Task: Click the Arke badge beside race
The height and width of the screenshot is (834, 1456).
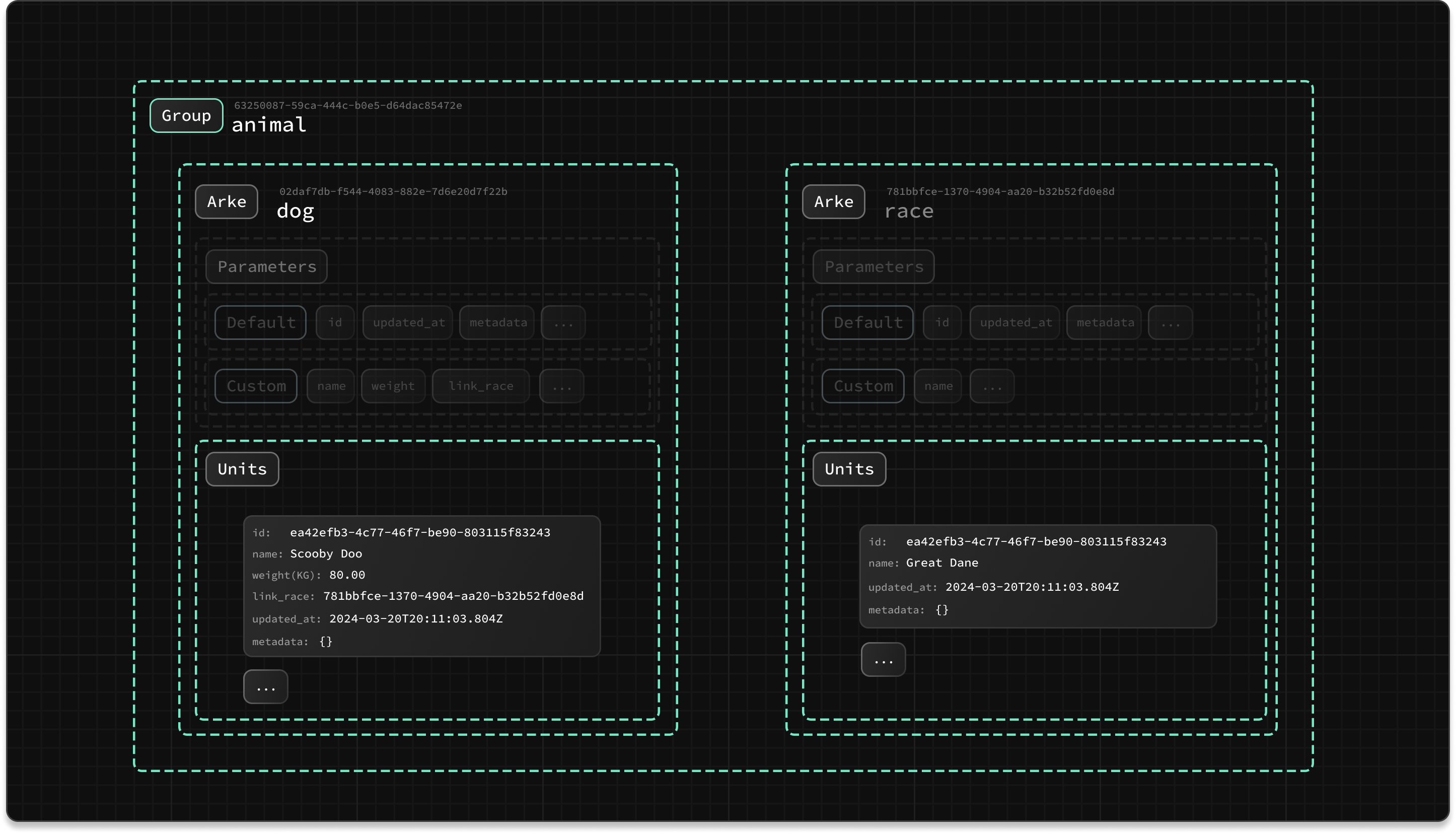Action: tap(833, 201)
